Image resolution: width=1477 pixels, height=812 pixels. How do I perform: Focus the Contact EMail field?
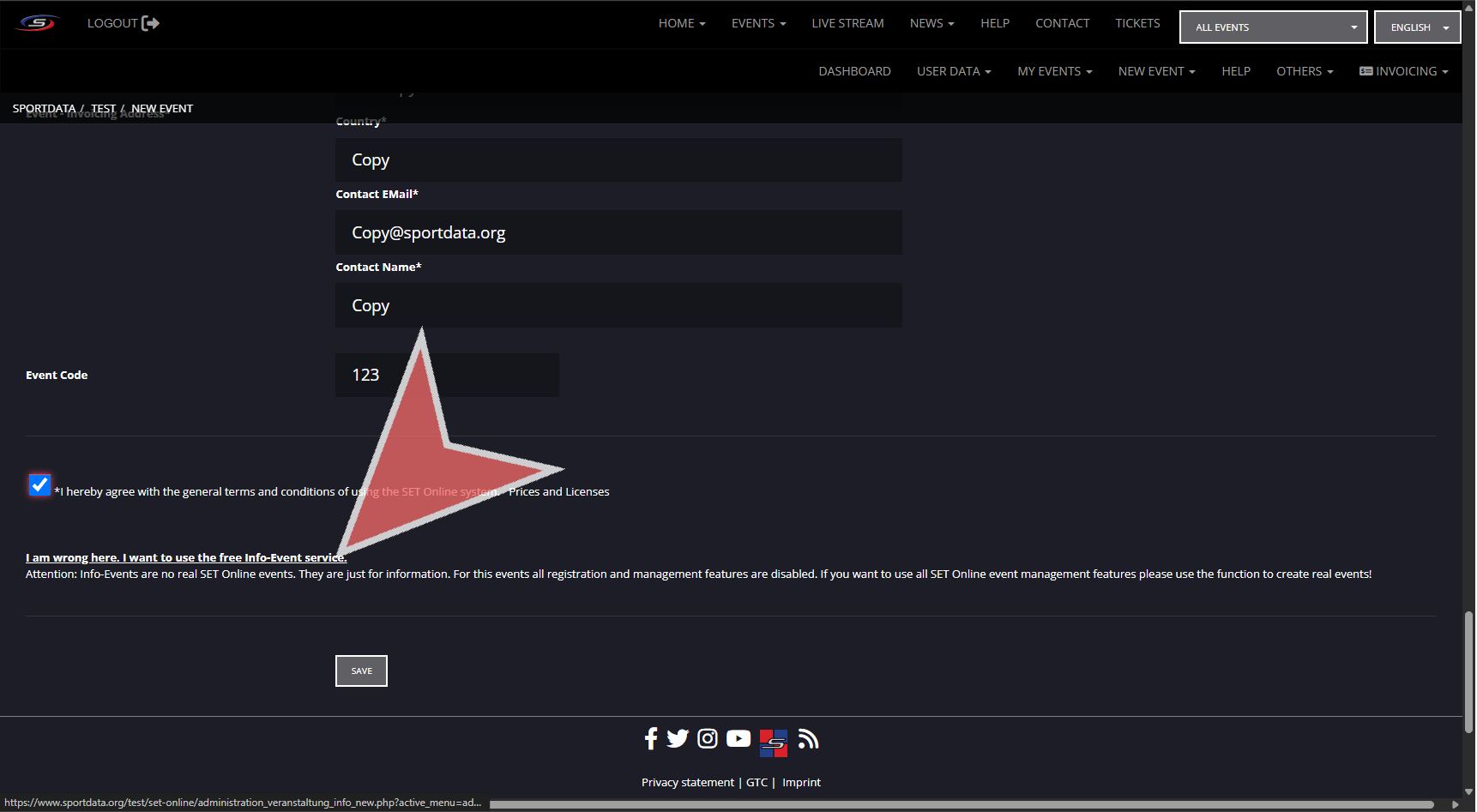(618, 233)
